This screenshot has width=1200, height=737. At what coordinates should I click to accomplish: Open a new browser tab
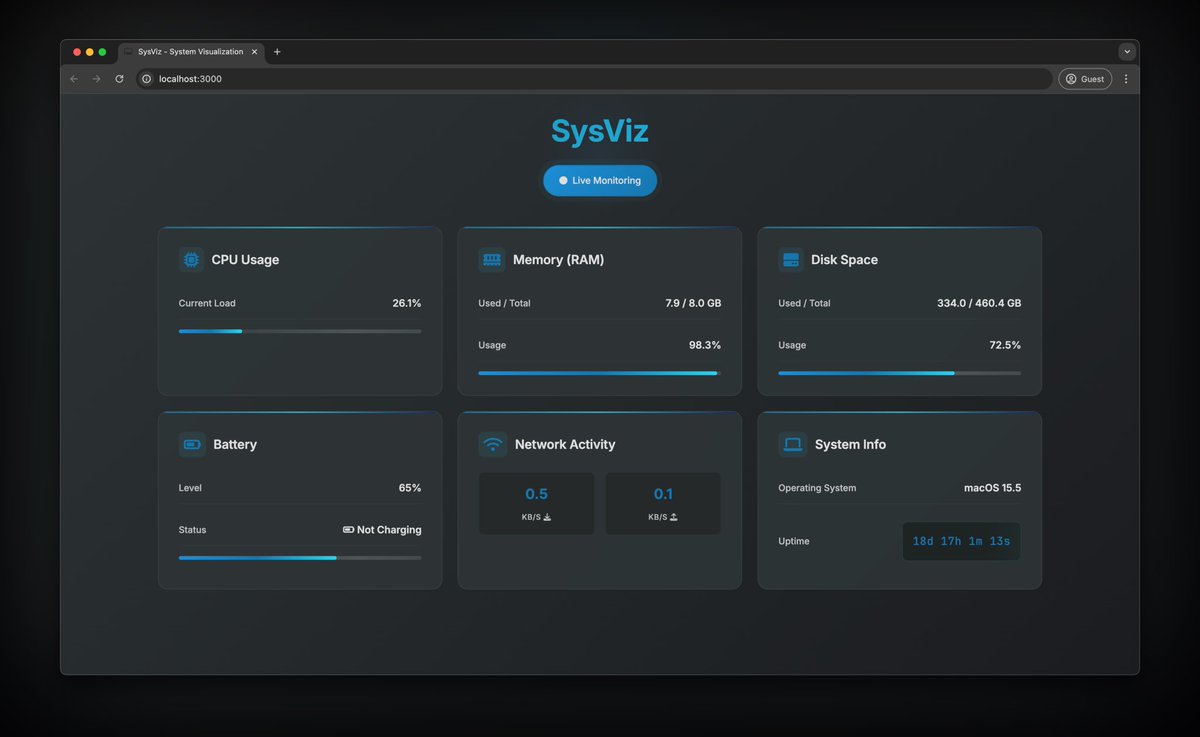click(x=277, y=52)
